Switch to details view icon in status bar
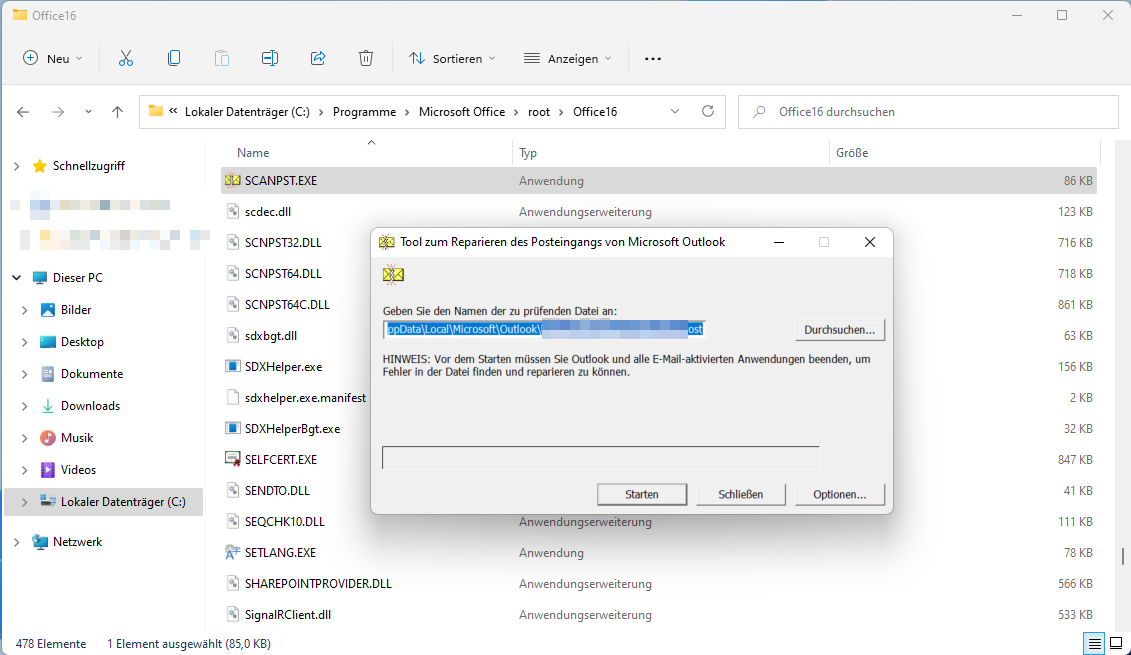The image size is (1131, 655). tap(1094, 643)
